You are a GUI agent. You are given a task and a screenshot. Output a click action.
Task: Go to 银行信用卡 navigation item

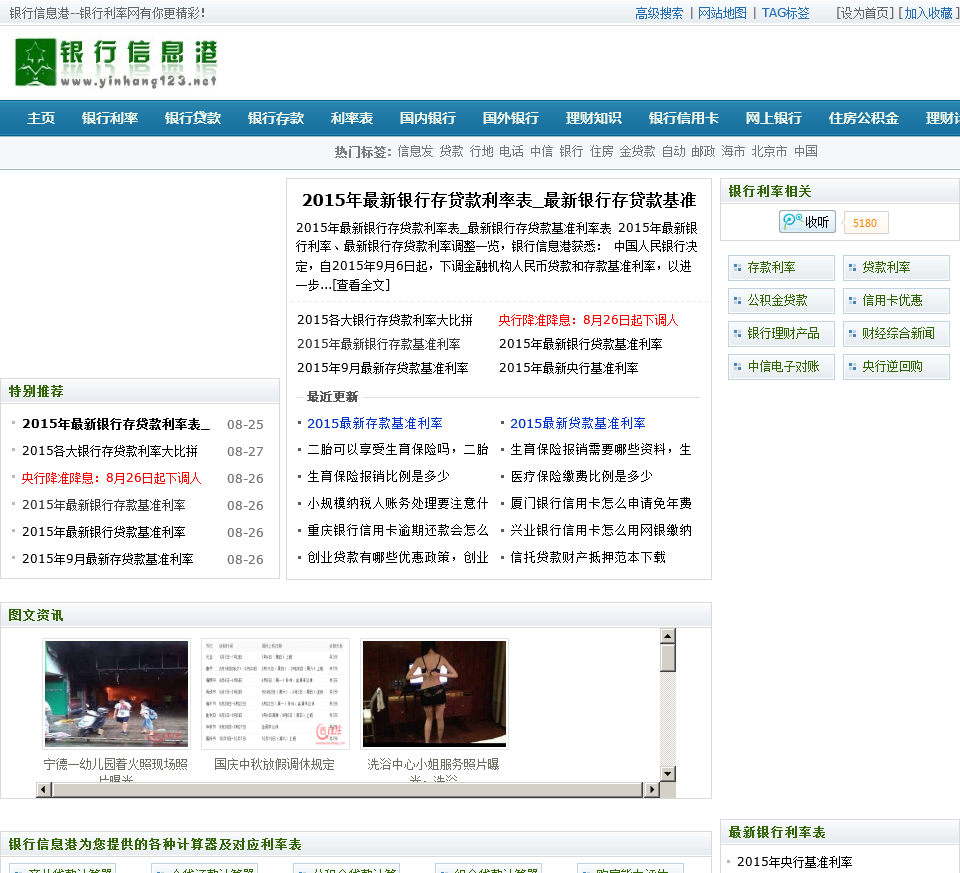[683, 118]
